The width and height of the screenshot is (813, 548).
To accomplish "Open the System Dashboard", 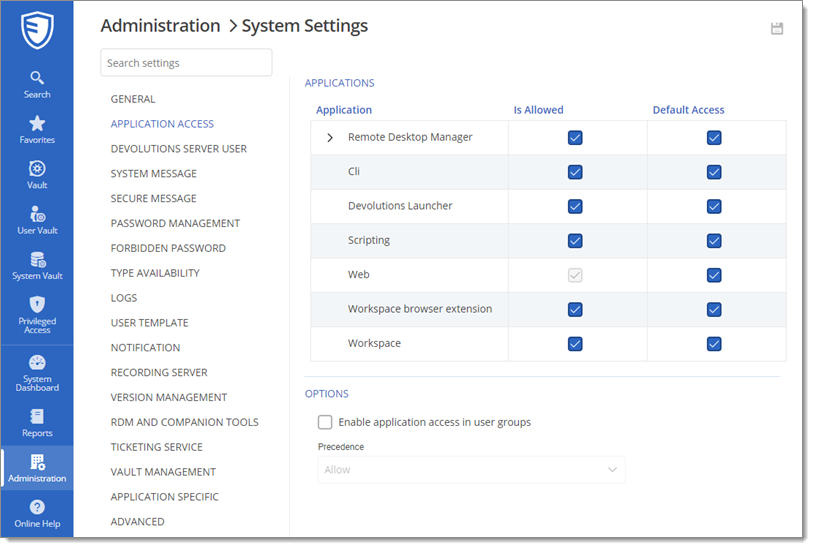I will [x=37, y=373].
